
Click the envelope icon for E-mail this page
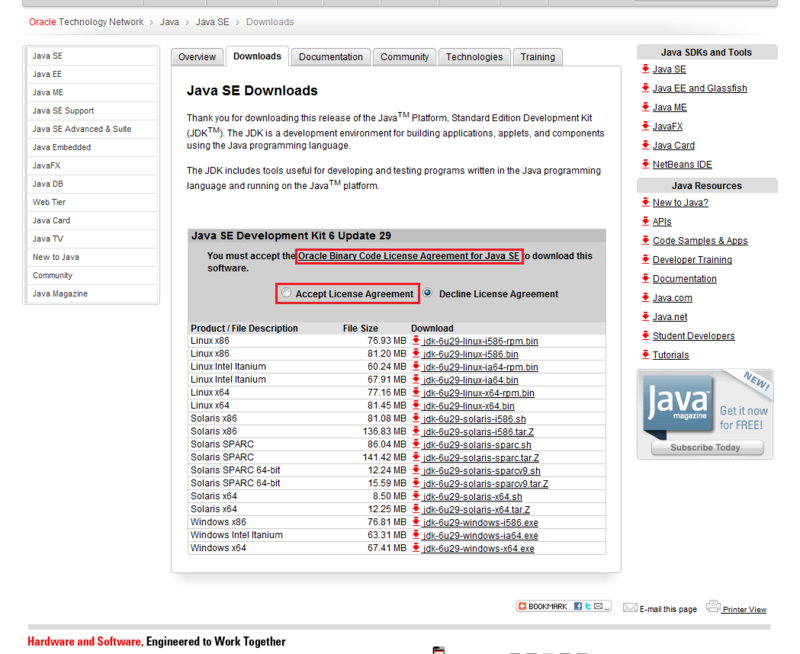pos(630,608)
